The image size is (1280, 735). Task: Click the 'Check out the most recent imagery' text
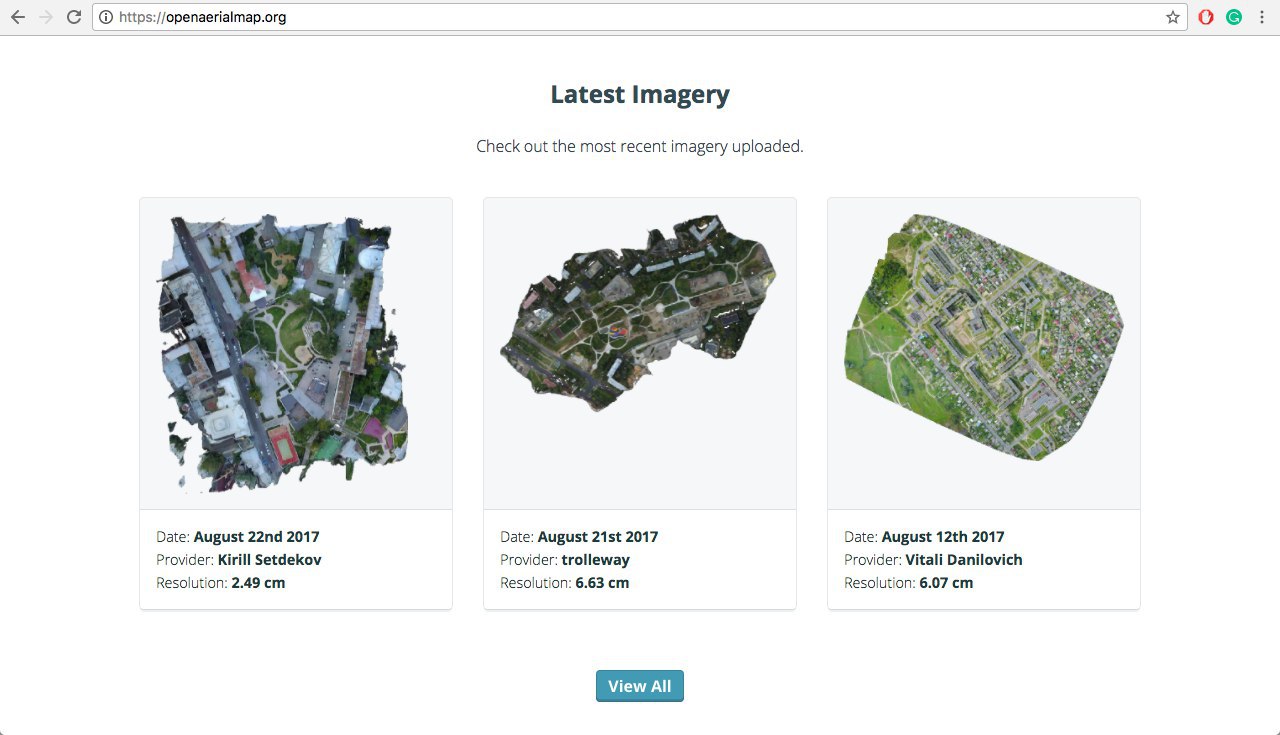click(x=640, y=146)
